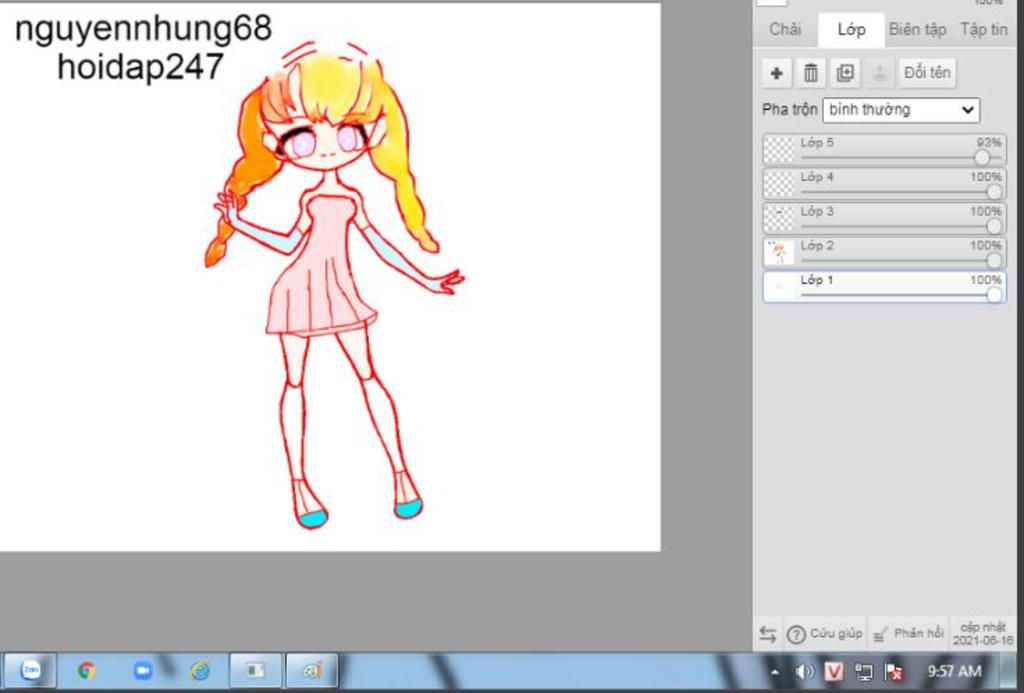Select layer Lớp 4
The image size is (1024, 693).
point(884,184)
